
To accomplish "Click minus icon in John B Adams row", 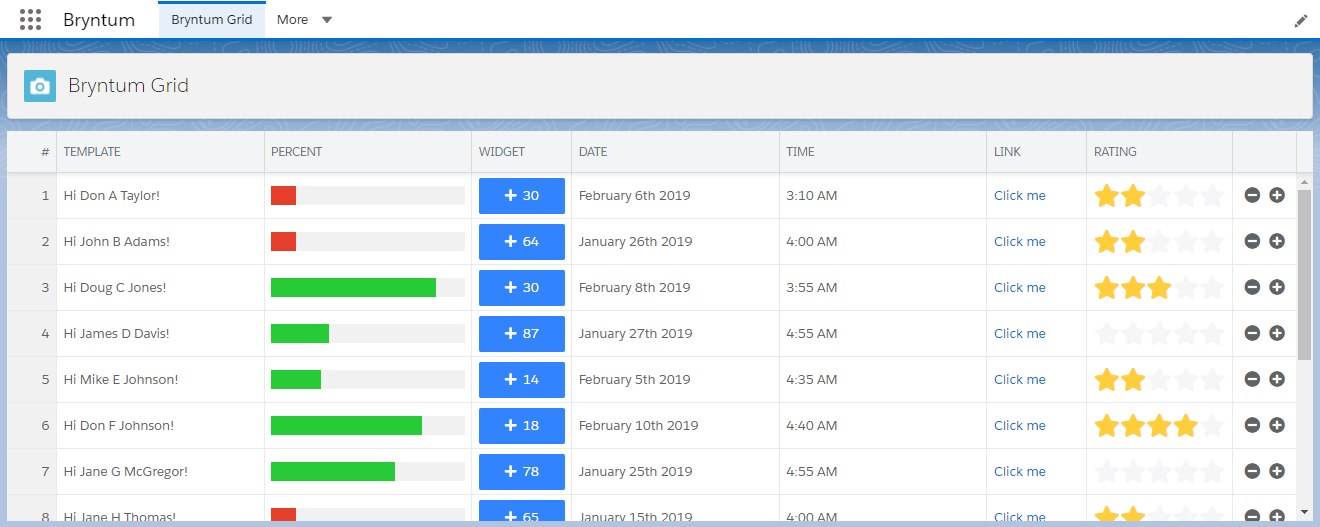I will click(x=1252, y=242).
